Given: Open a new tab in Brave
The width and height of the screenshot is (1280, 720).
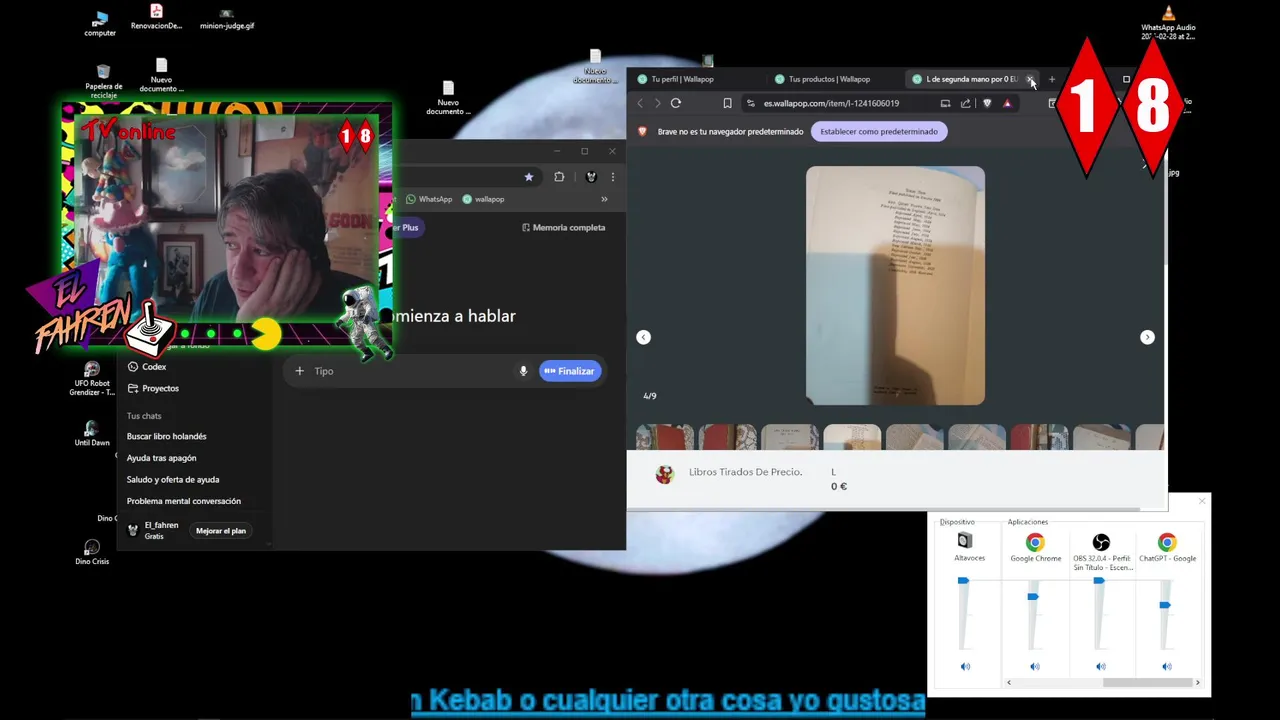Looking at the screenshot, I should [1051, 79].
